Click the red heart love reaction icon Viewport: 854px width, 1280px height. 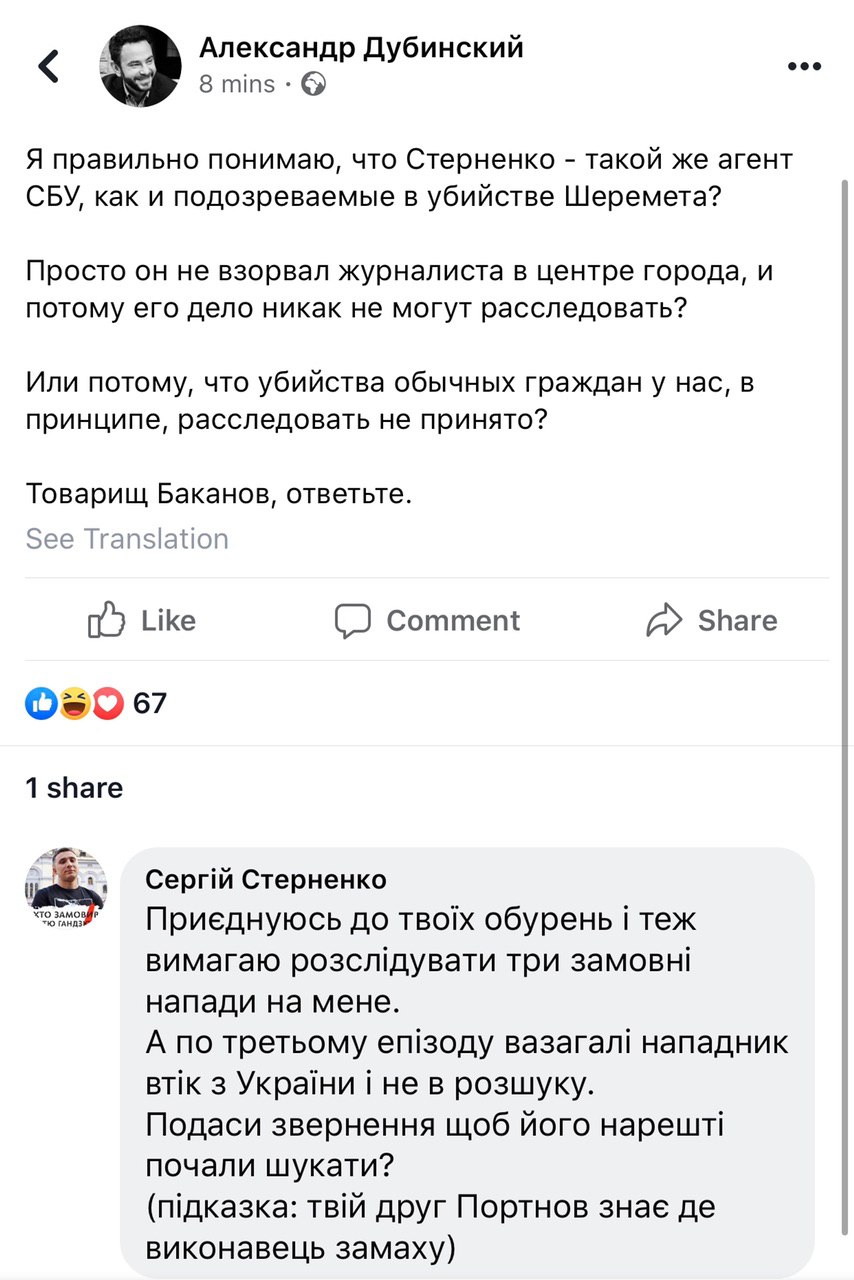(x=106, y=704)
